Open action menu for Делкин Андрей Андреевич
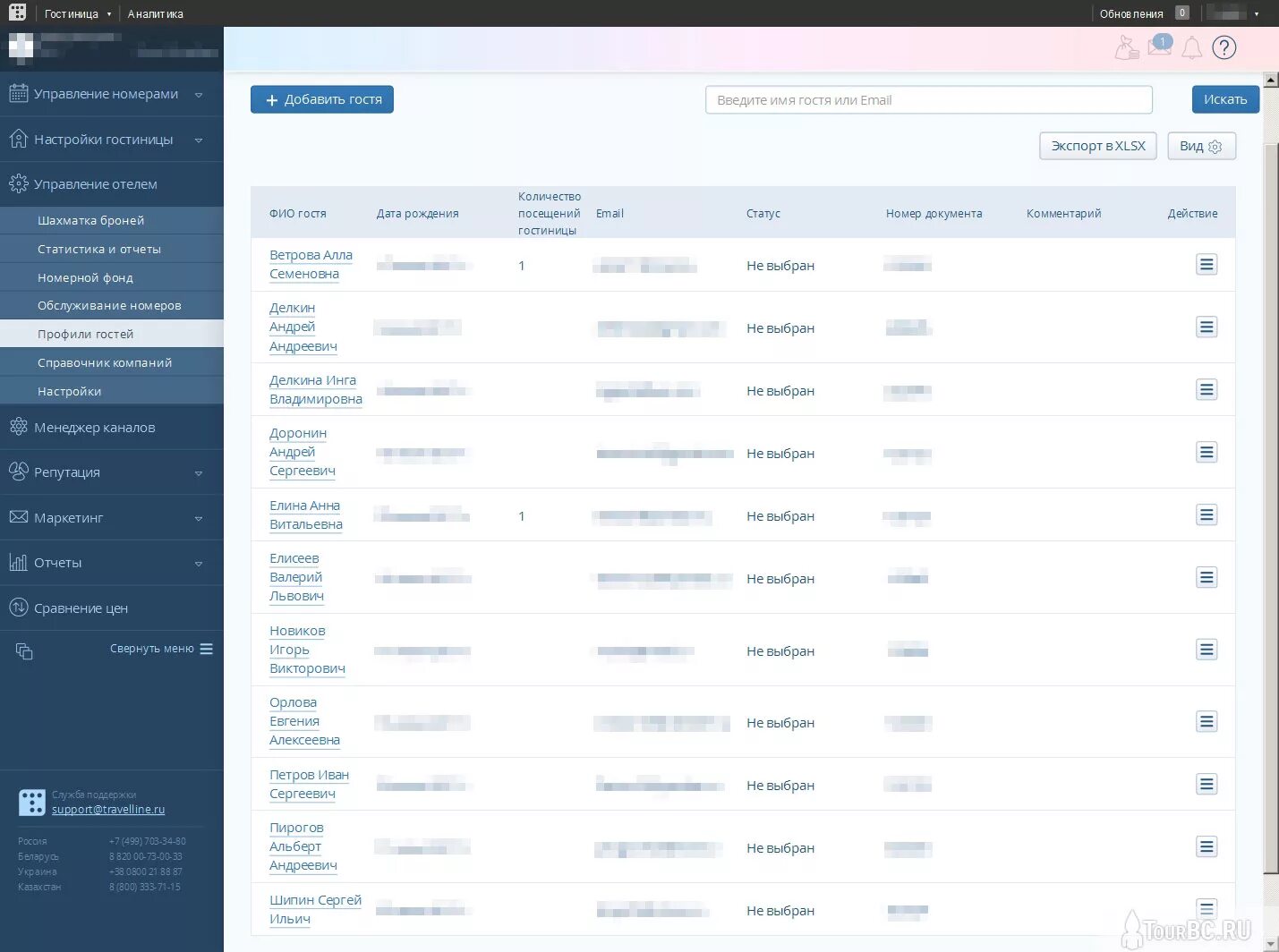 [1207, 327]
